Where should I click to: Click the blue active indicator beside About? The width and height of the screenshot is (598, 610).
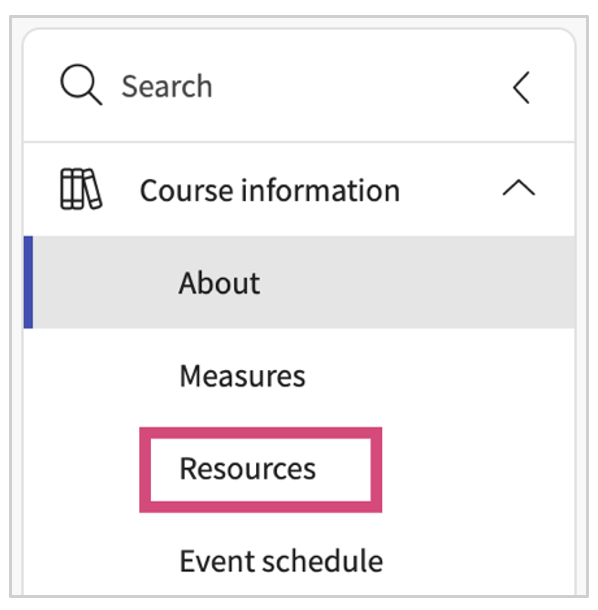(28, 282)
